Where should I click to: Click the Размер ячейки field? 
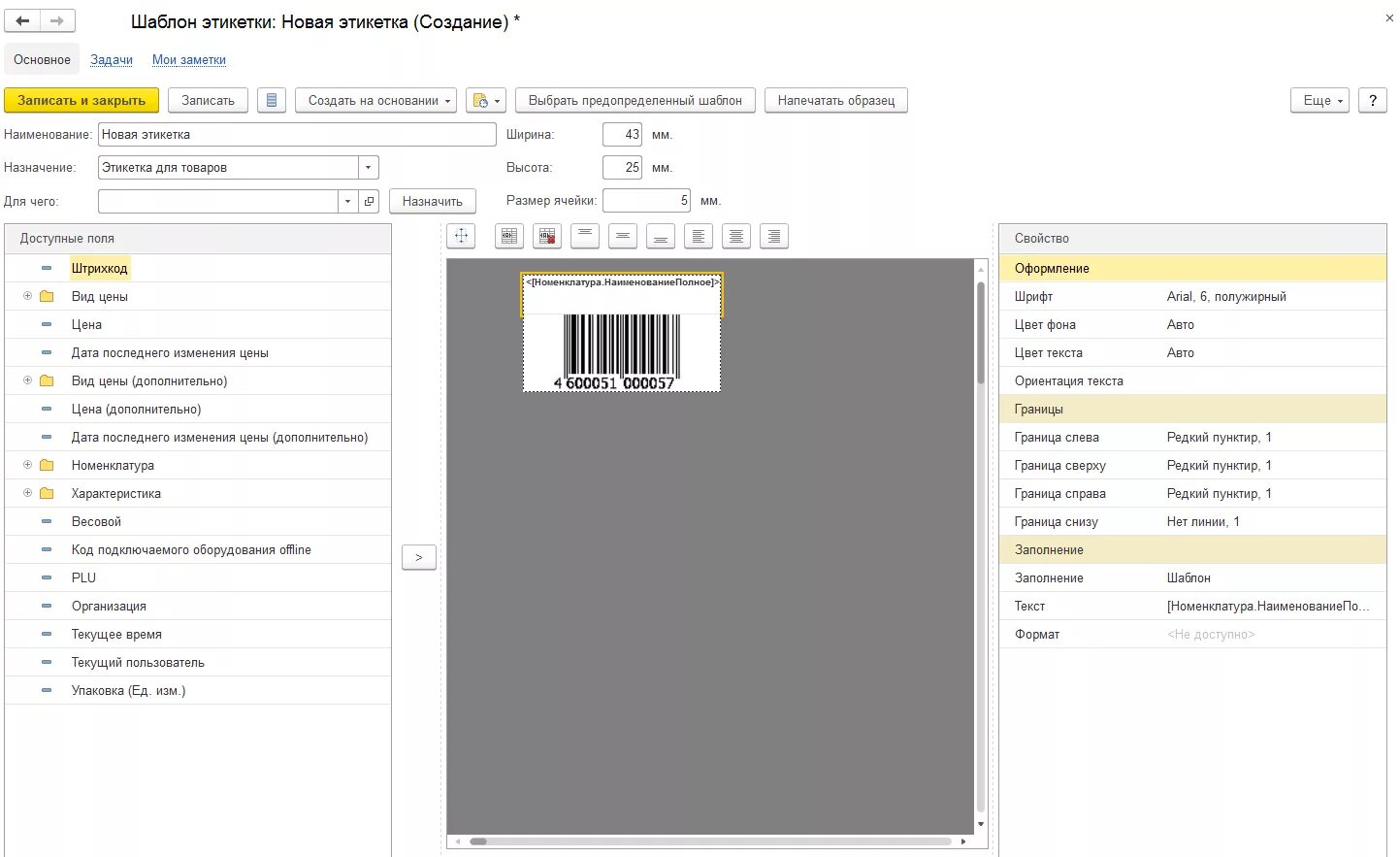click(646, 201)
